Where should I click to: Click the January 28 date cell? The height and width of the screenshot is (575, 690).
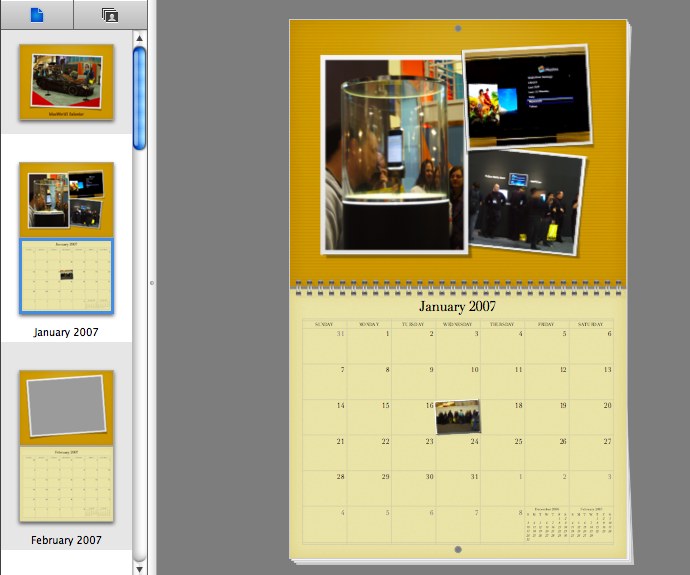(x=324, y=489)
